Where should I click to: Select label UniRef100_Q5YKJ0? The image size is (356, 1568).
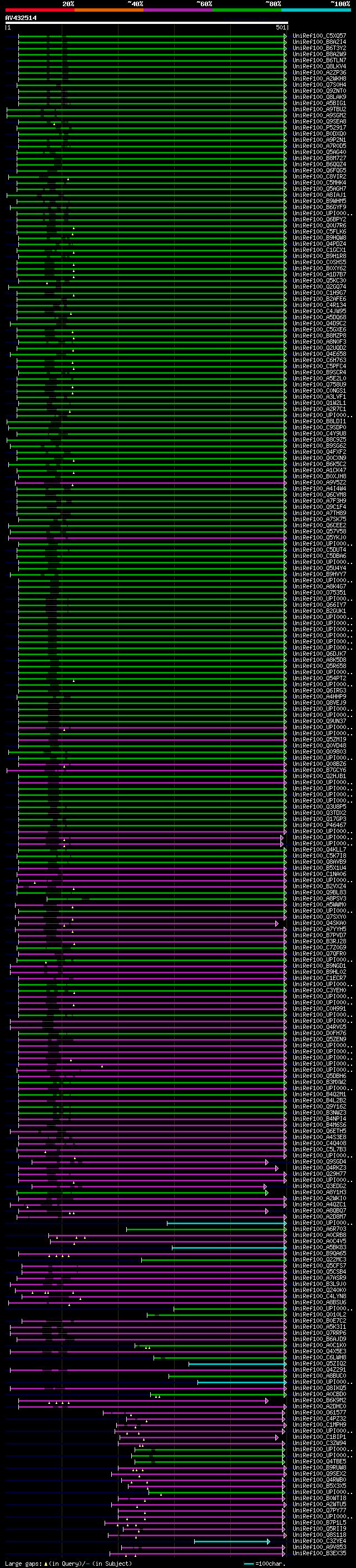pos(319,537)
